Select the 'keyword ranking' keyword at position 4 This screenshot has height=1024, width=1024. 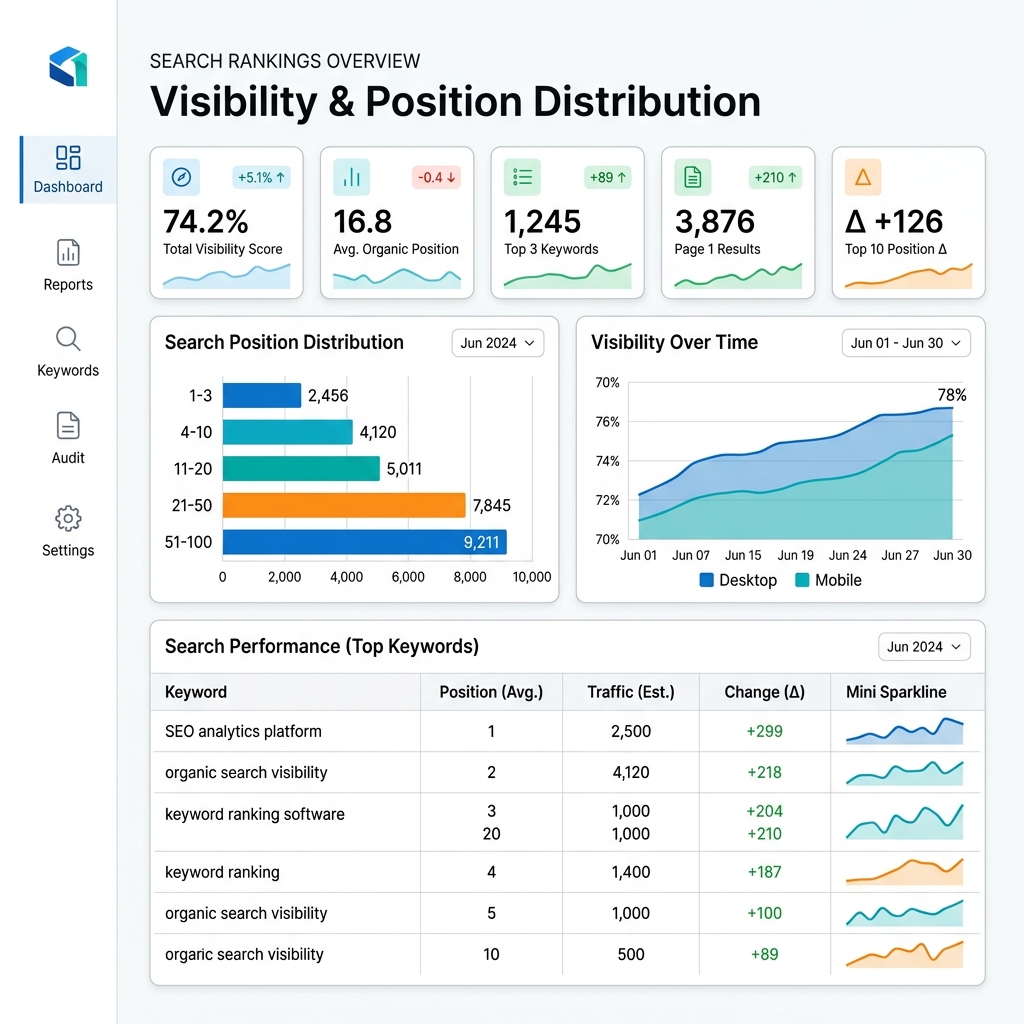coord(222,872)
